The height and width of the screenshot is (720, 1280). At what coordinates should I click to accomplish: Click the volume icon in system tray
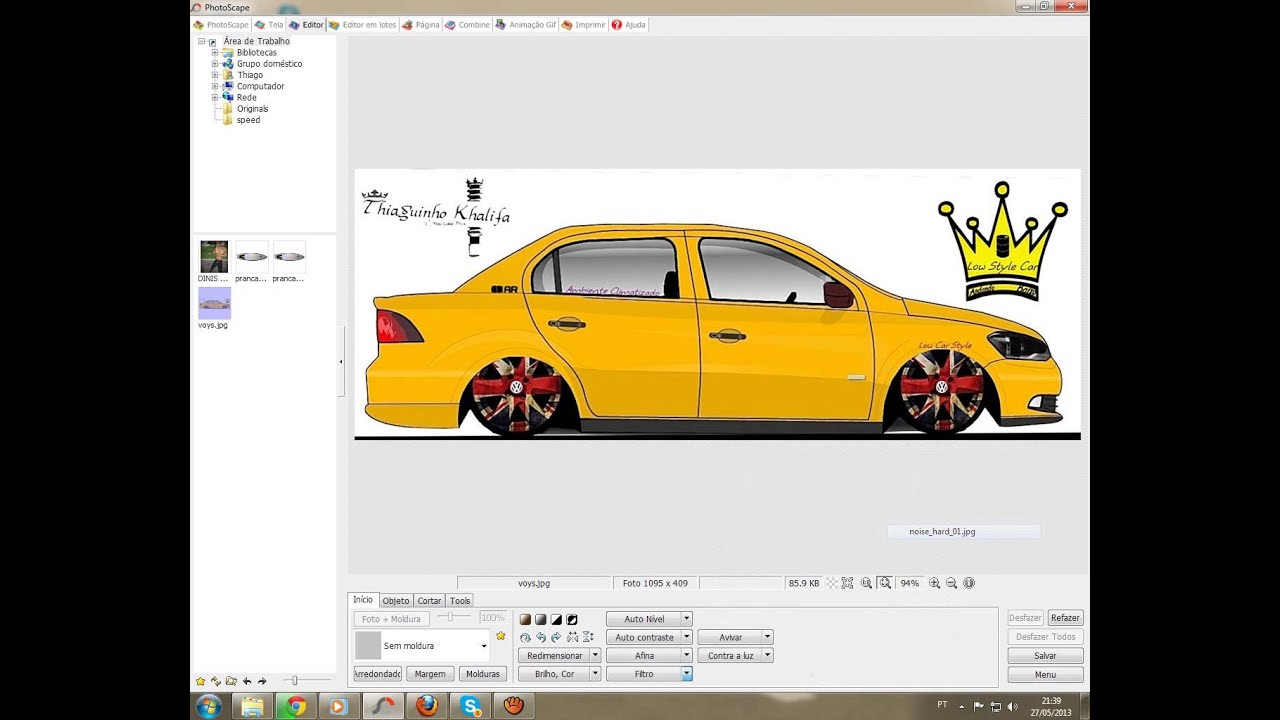(1013, 706)
